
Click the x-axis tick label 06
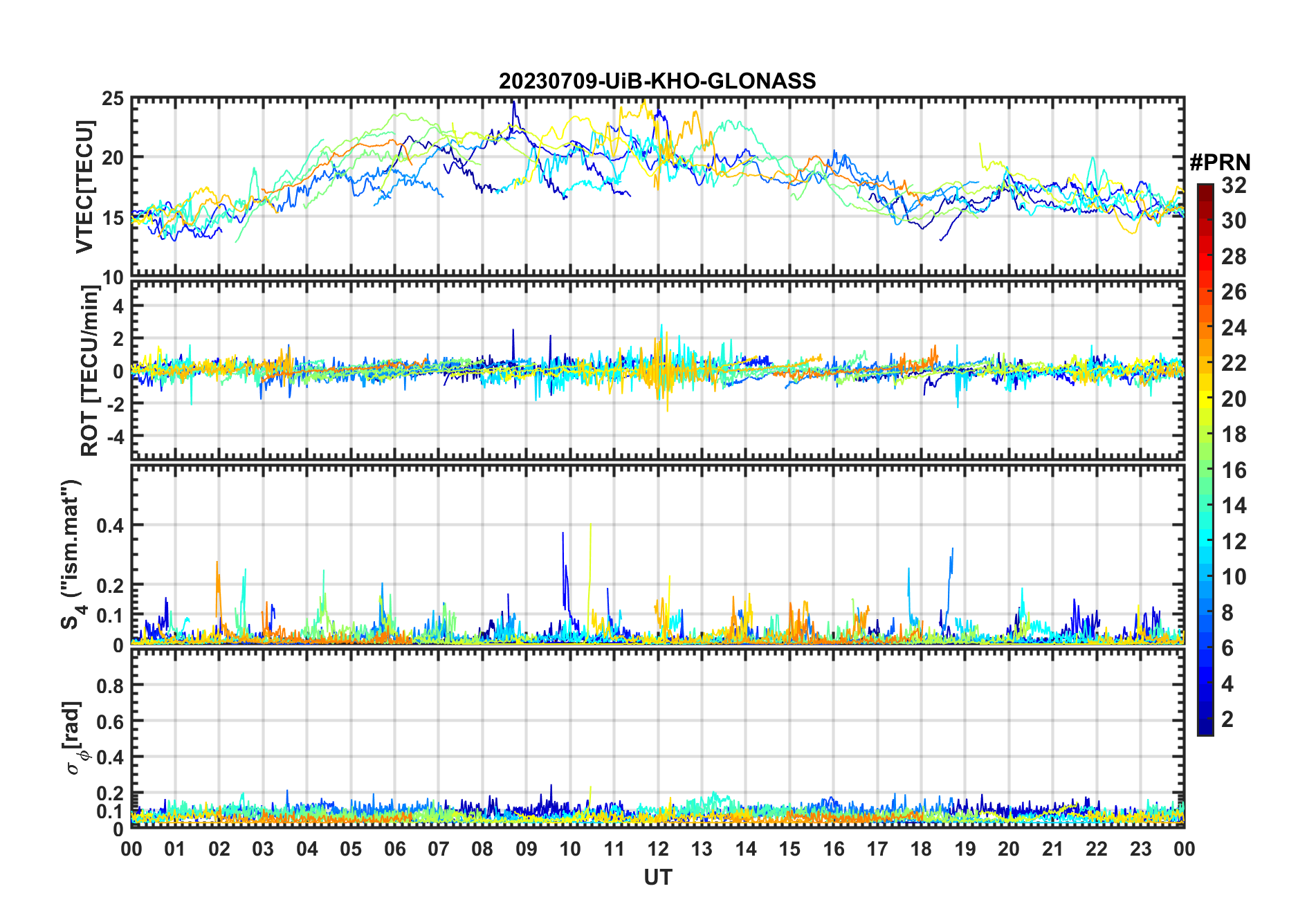tap(394, 849)
